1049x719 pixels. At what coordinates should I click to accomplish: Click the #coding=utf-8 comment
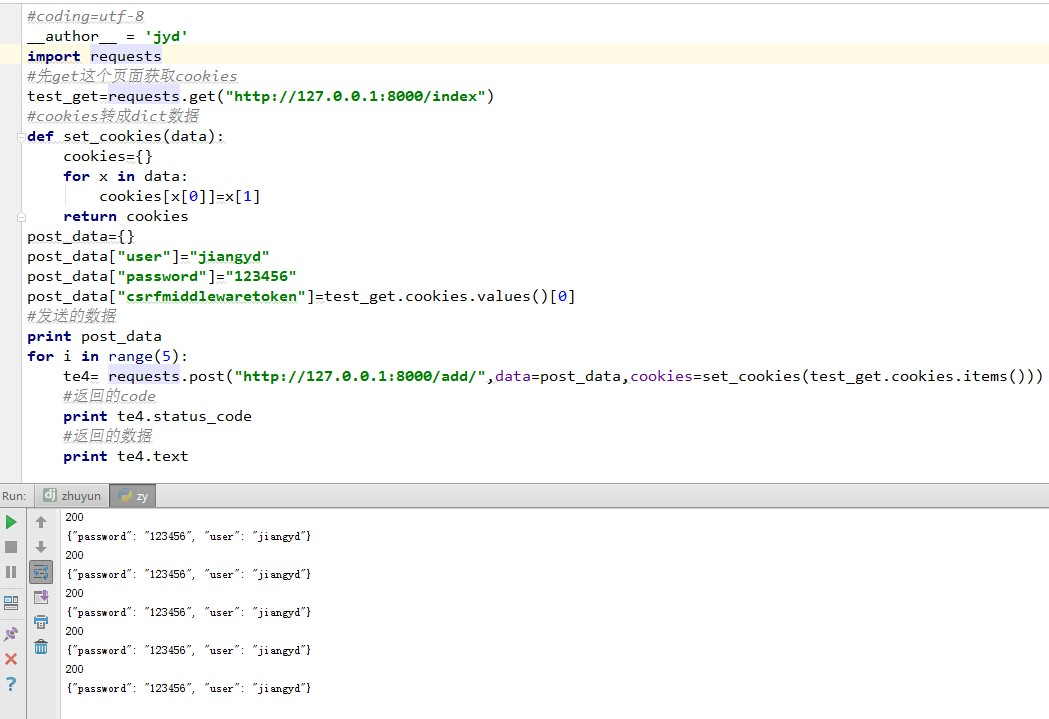point(86,16)
